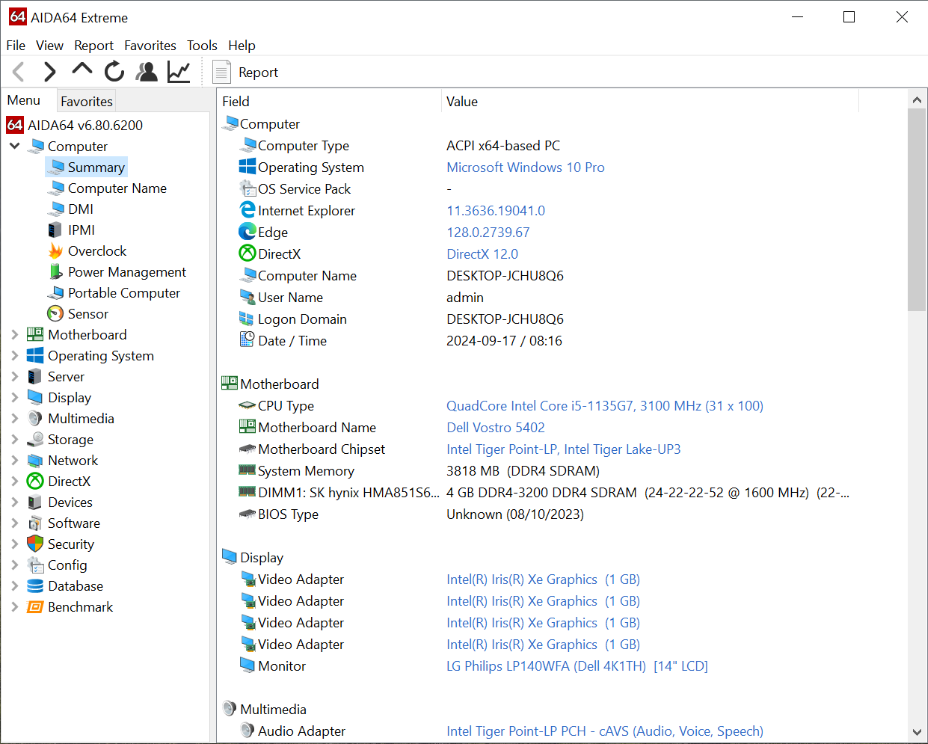Open the Report menu
Image resolution: width=928 pixels, height=744 pixels.
coord(94,45)
